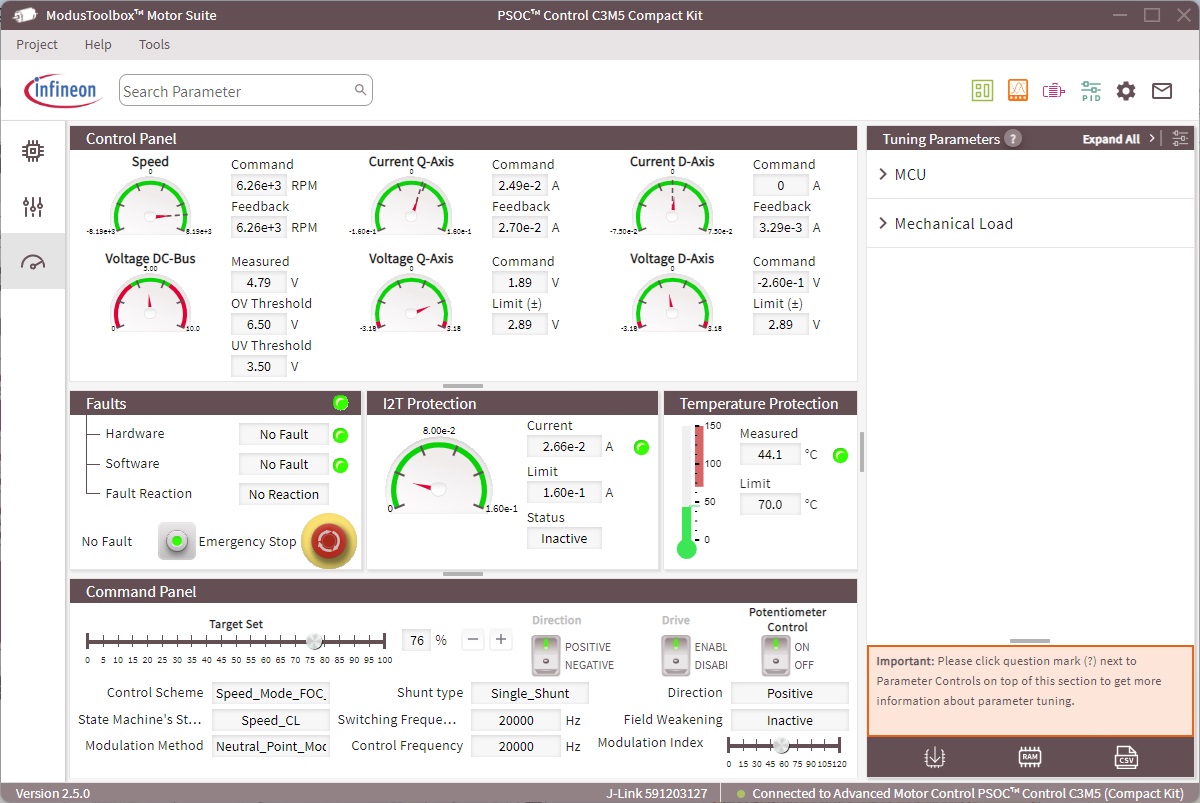The image size is (1200, 803).
Task: Flip the Direction positive/negative switch
Action: [545, 655]
